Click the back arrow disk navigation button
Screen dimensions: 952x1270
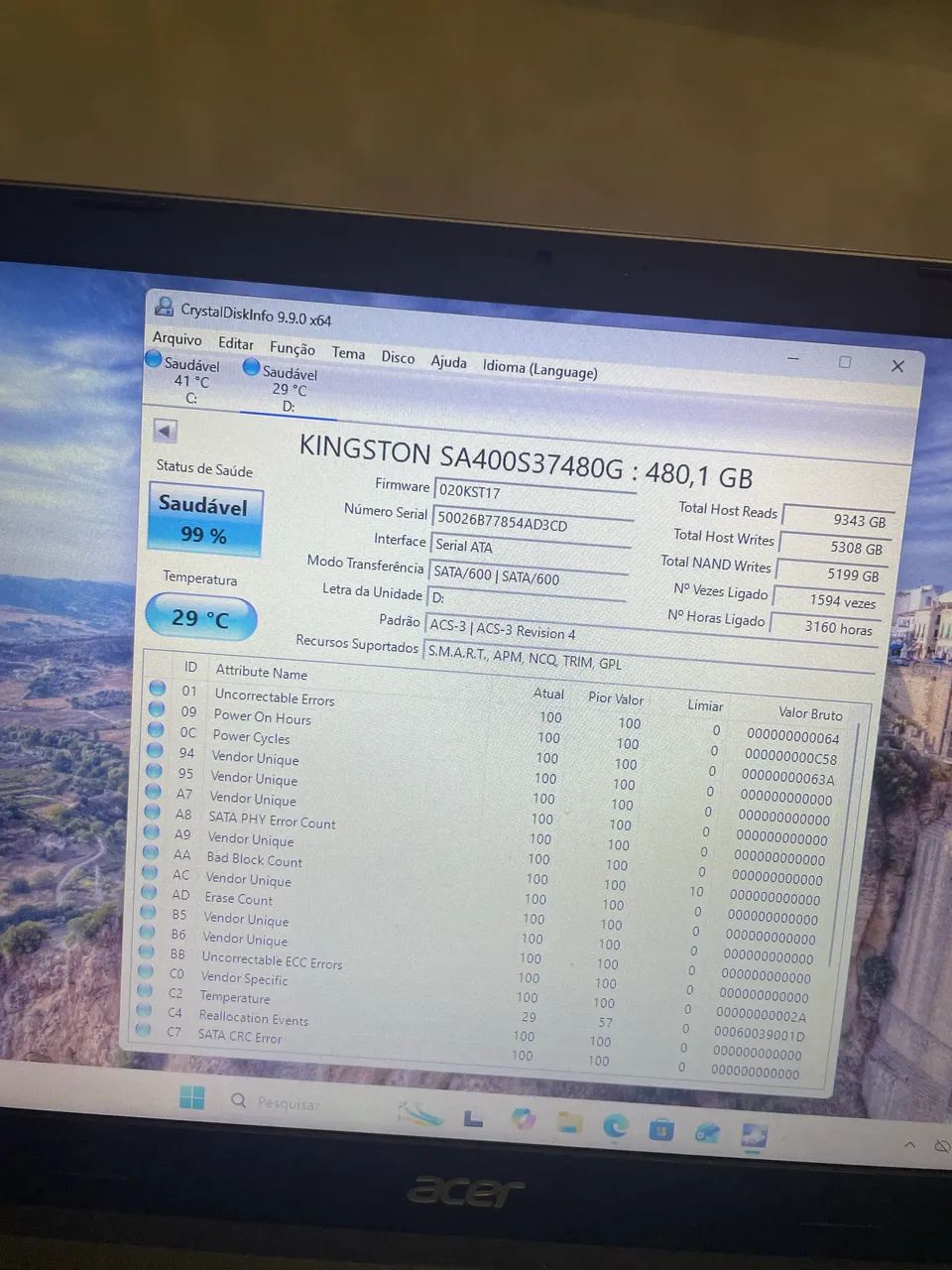click(166, 431)
